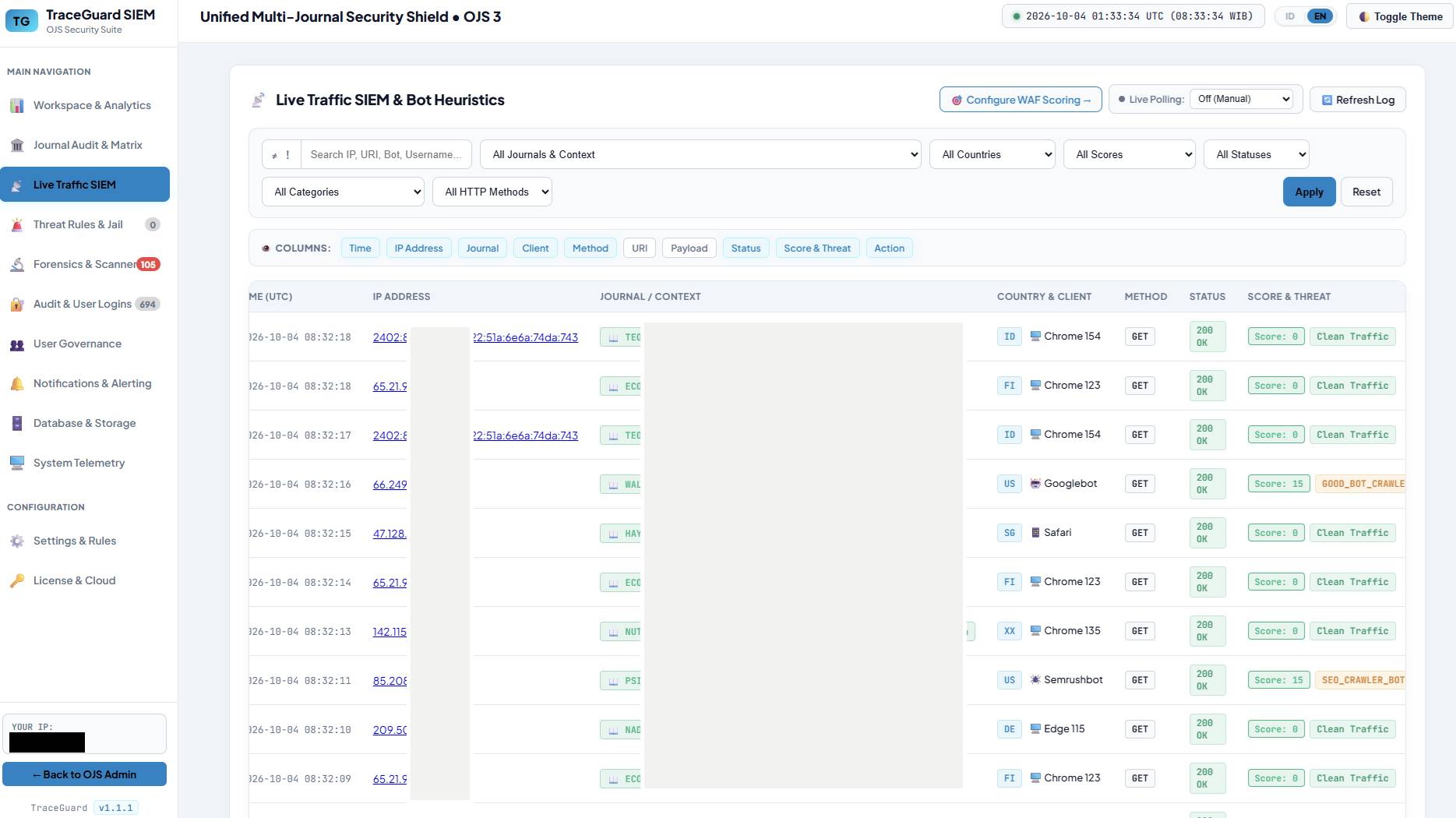1456x818 pixels.
Task: Click the Audit & User Logins lock icon
Action: [17, 305]
